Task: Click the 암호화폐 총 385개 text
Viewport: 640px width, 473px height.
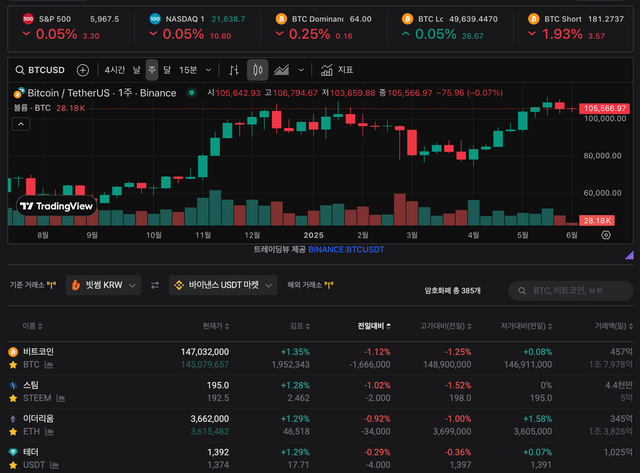Action: [x=452, y=291]
